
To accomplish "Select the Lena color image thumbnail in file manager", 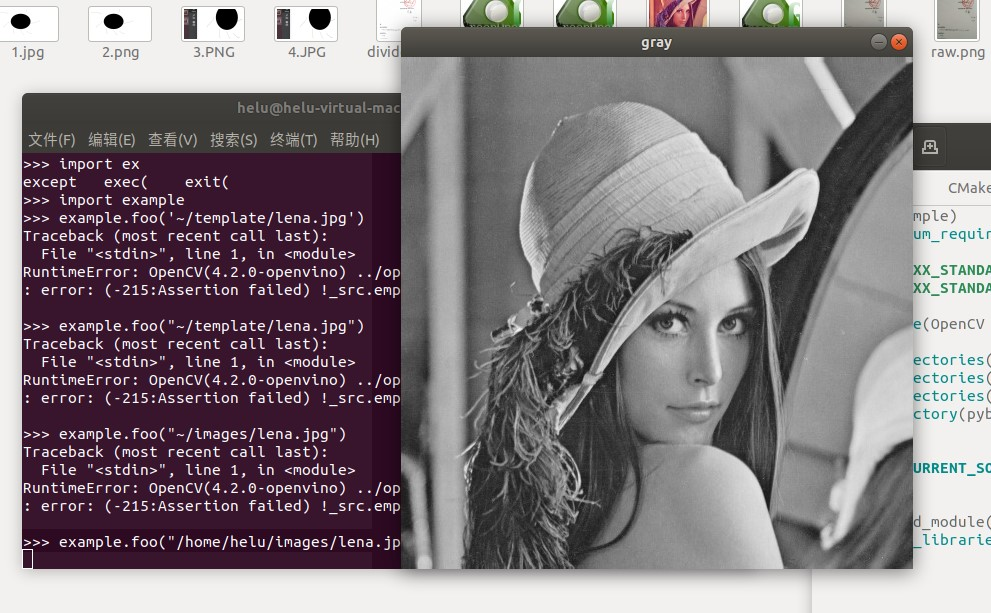I will [678, 13].
